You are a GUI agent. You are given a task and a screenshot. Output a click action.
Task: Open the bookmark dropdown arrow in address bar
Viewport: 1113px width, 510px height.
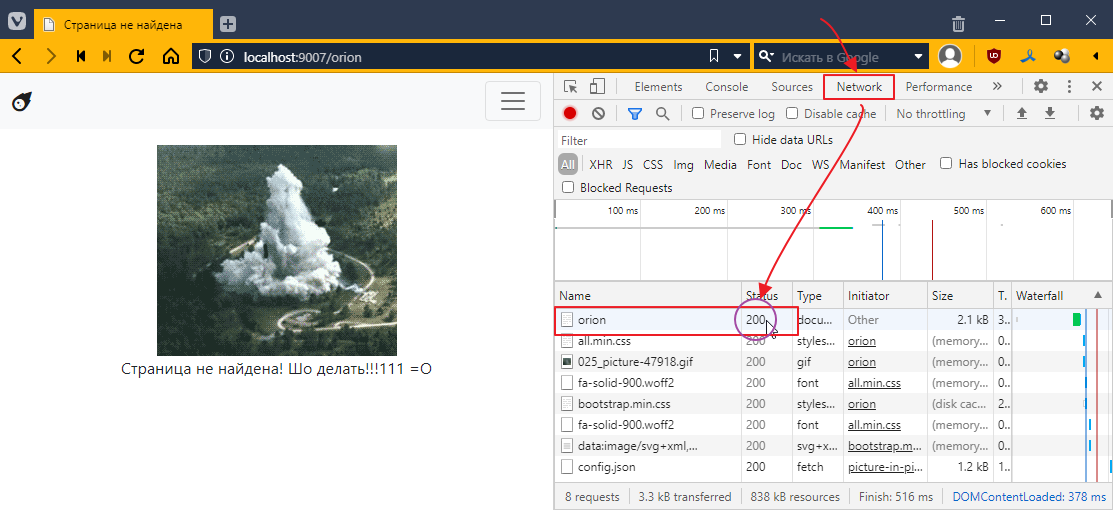coord(738,56)
